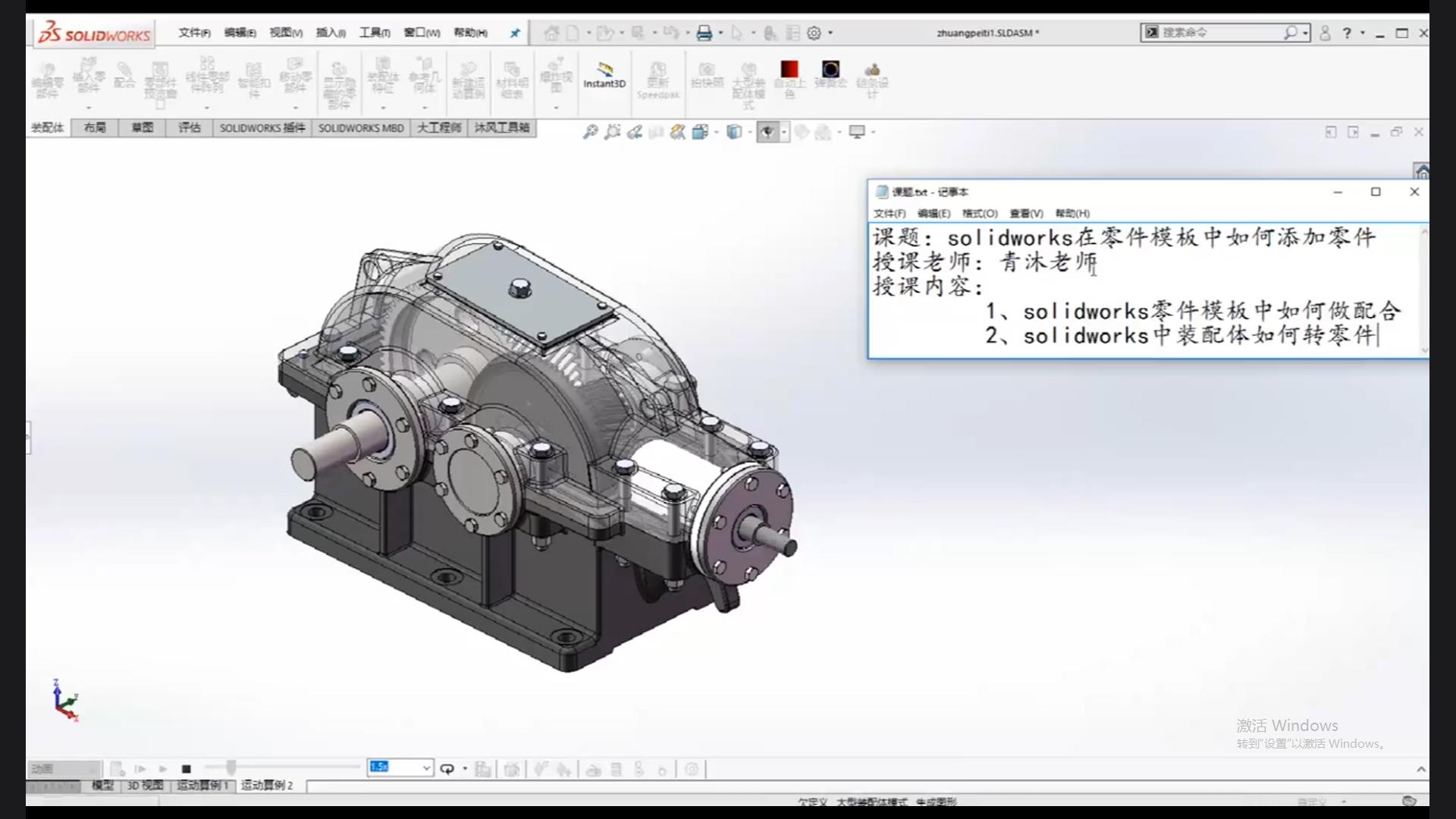Click the Stop playback button
The width and height of the screenshot is (1456, 819).
(x=186, y=769)
